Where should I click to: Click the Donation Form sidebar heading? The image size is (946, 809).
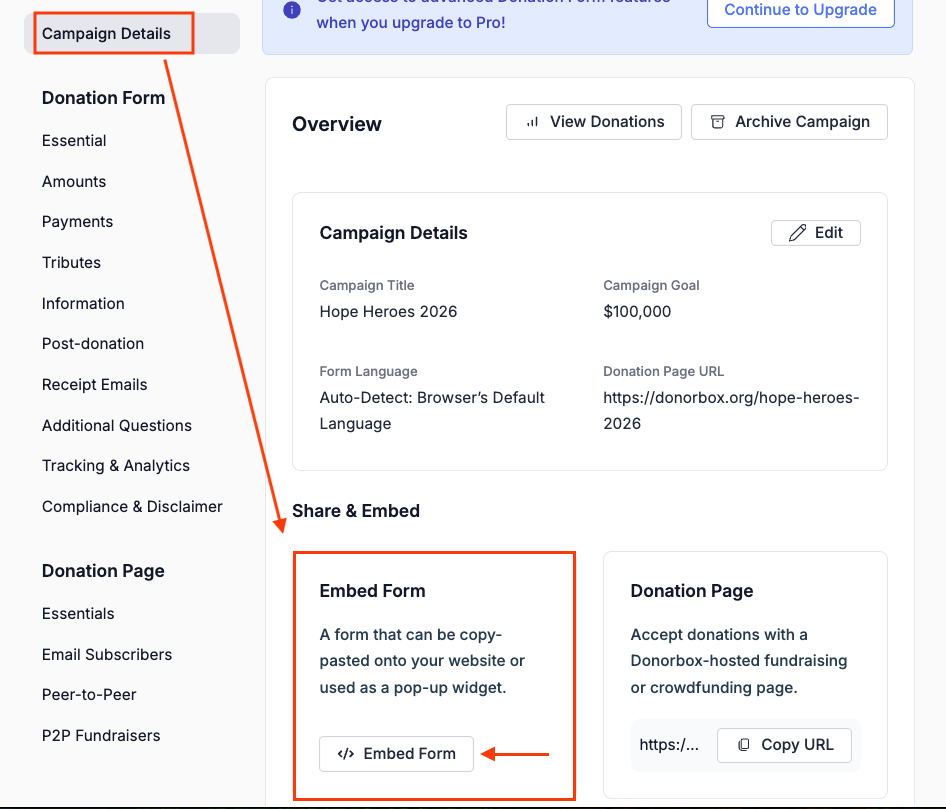point(103,98)
